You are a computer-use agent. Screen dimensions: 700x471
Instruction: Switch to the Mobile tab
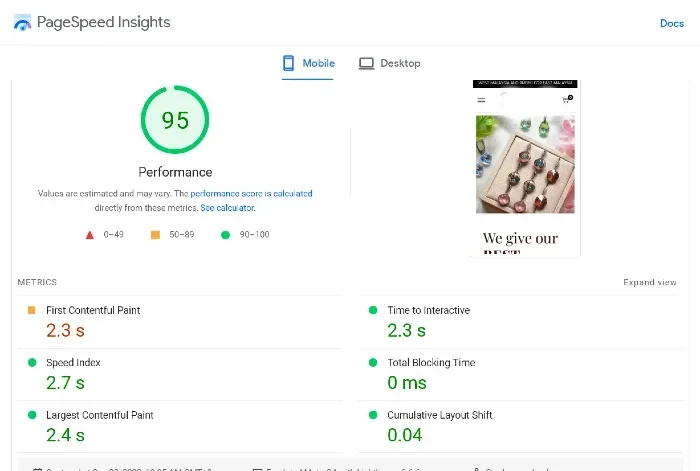(x=308, y=63)
